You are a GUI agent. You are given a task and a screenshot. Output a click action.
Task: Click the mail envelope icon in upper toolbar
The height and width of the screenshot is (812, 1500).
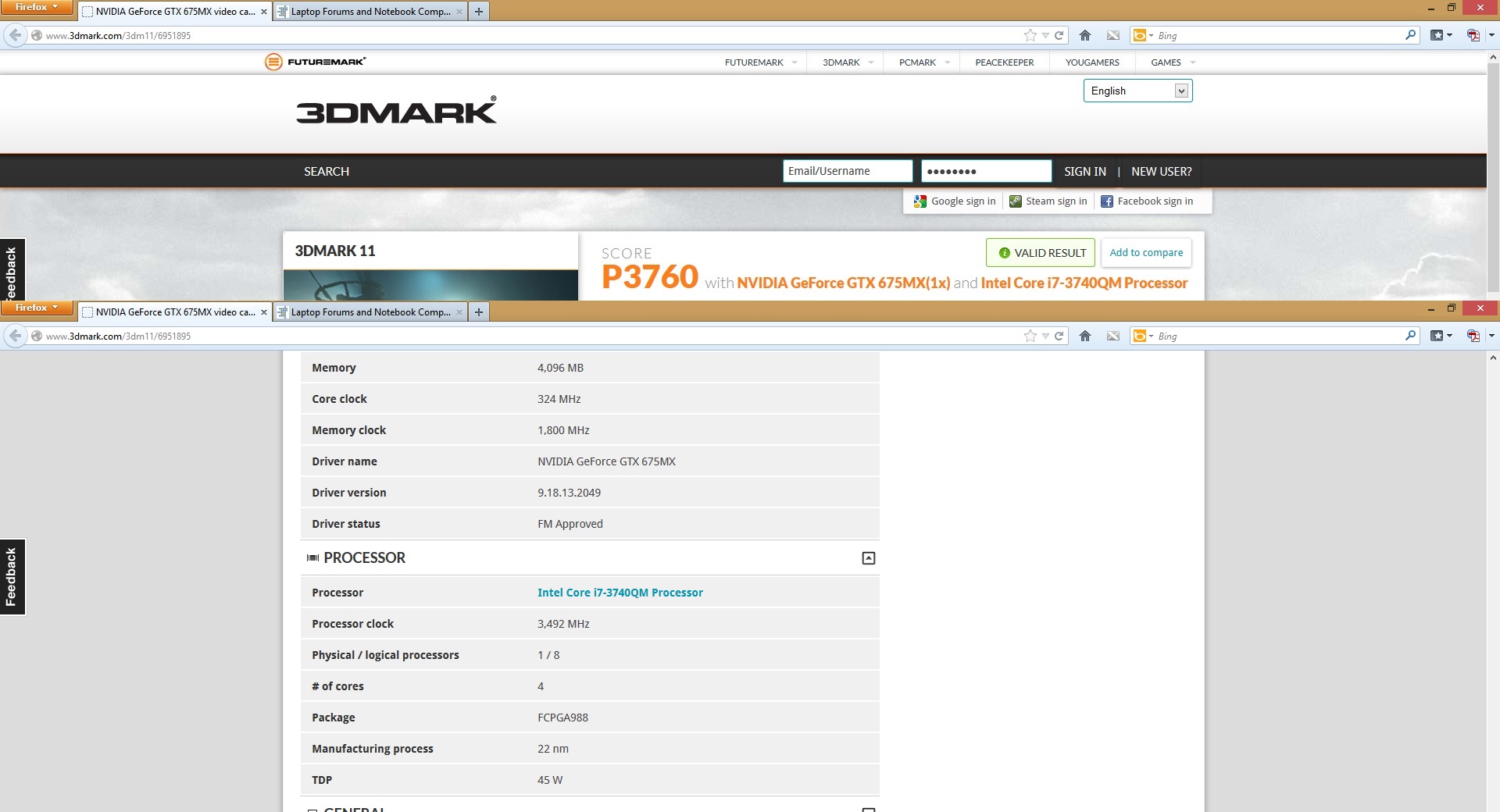[x=1113, y=35]
